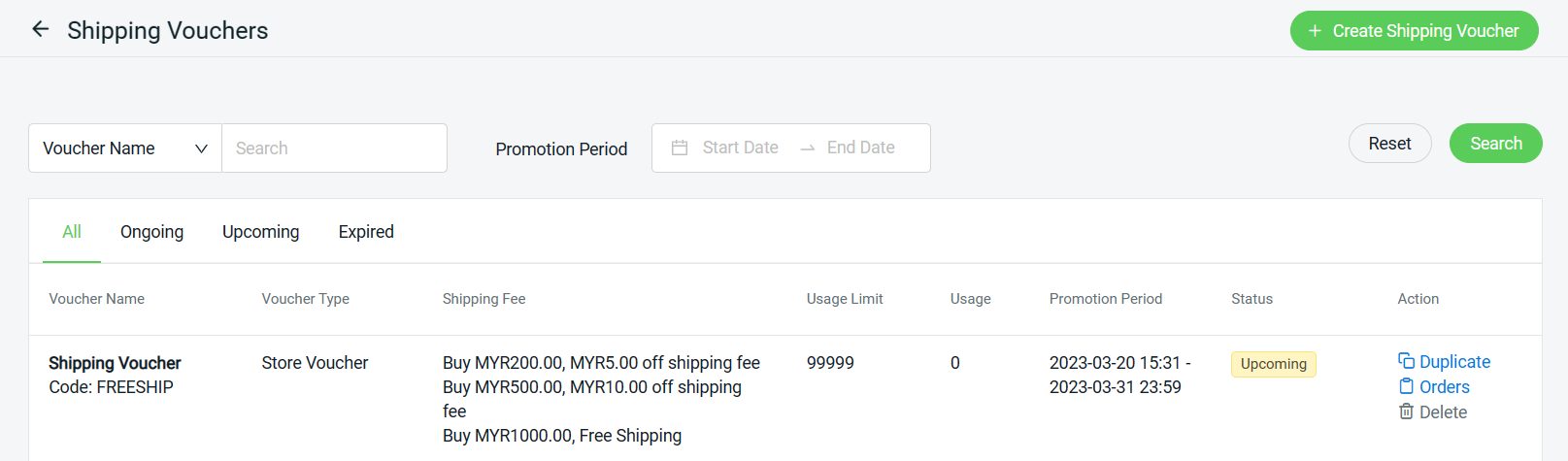Click the green Search button

tap(1495, 144)
